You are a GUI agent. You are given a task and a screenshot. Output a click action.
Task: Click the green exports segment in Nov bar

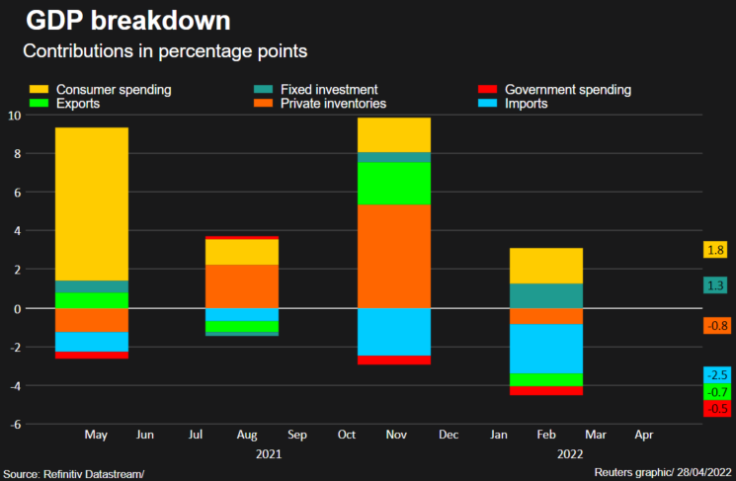tap(394, 184)
